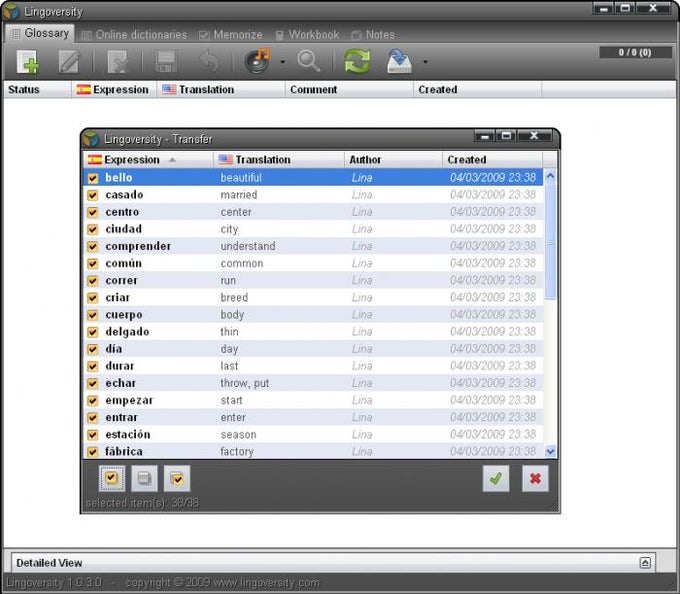Toggle the común row checkbox
The image size is (680, 594).
93,264
